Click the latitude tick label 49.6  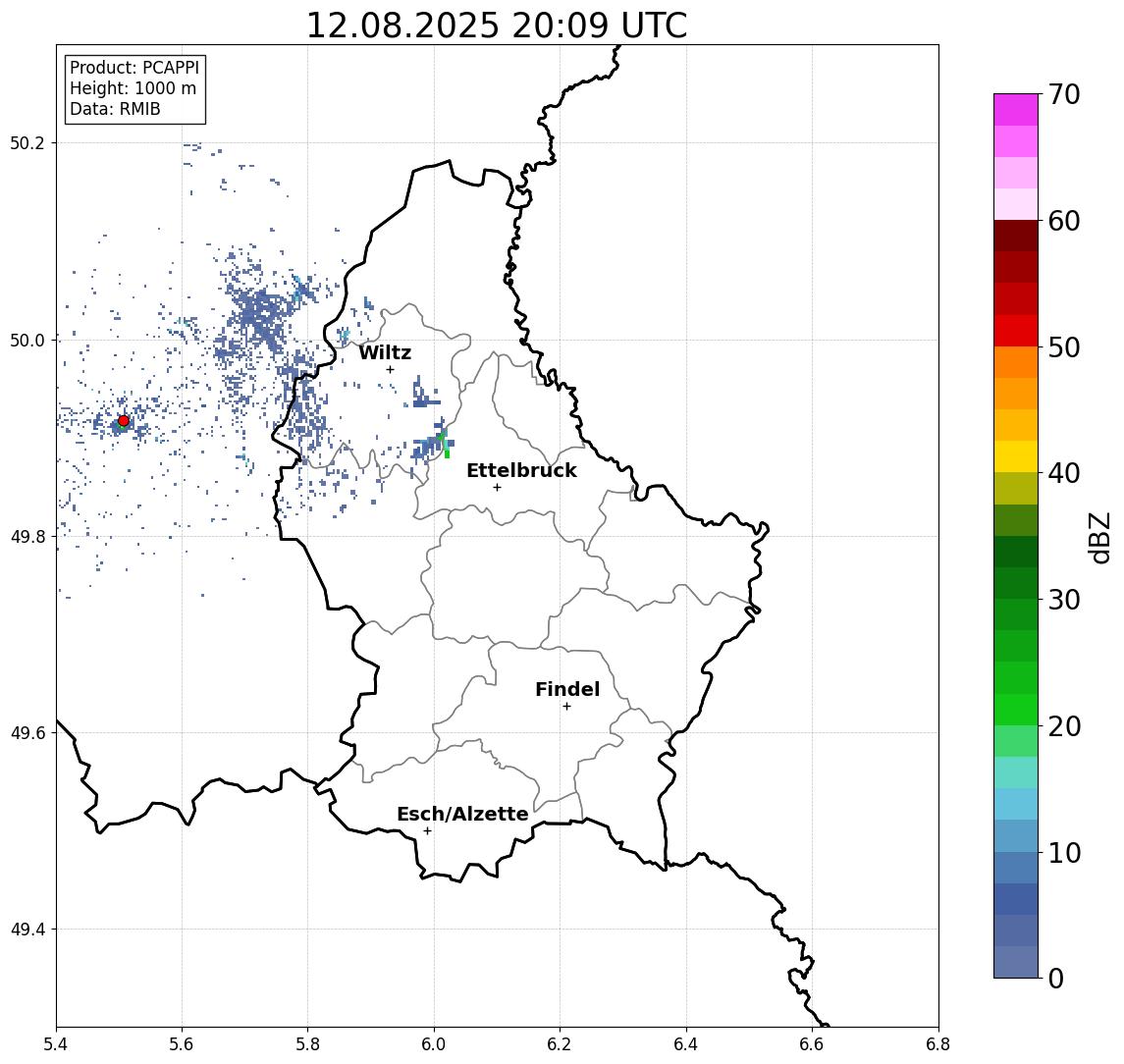coord(27,733)
